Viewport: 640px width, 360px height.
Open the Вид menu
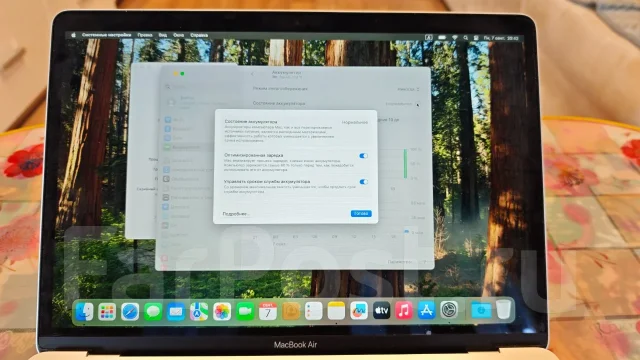[x=163, y=35]
